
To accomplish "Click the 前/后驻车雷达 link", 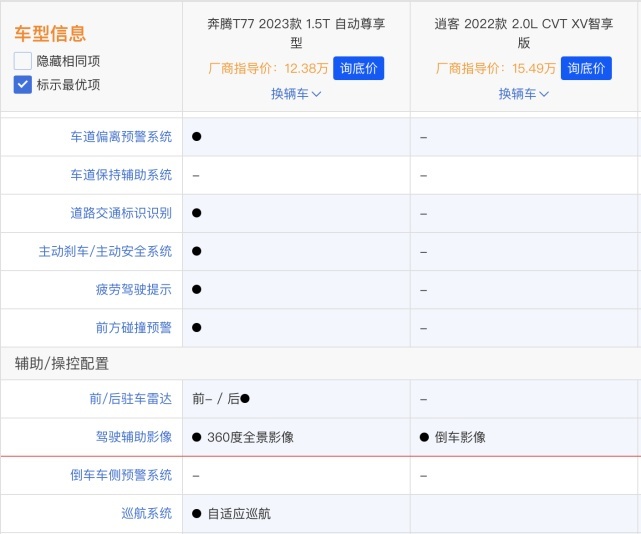I will coord(131,399).
